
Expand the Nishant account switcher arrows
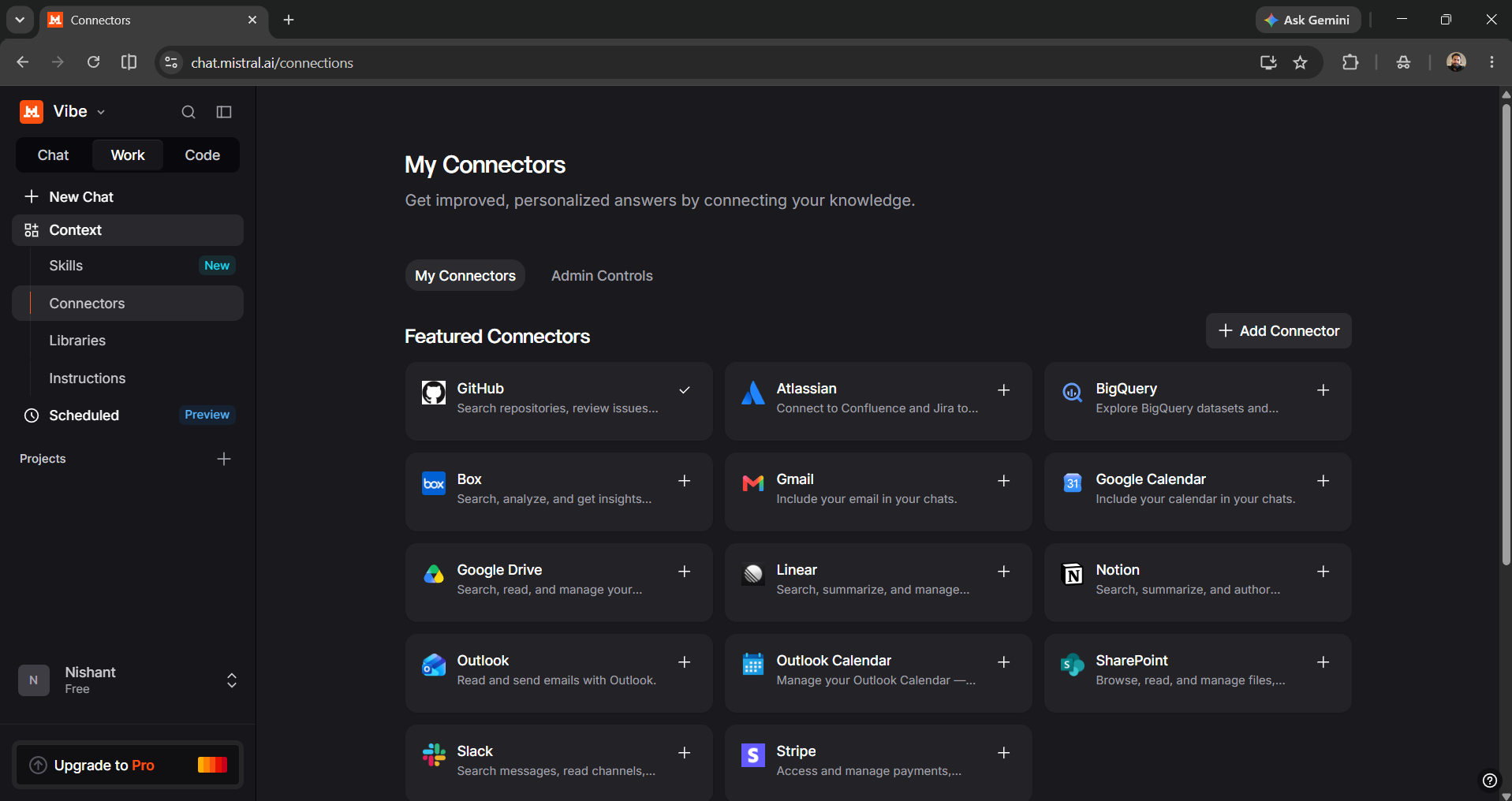(232, 680)
